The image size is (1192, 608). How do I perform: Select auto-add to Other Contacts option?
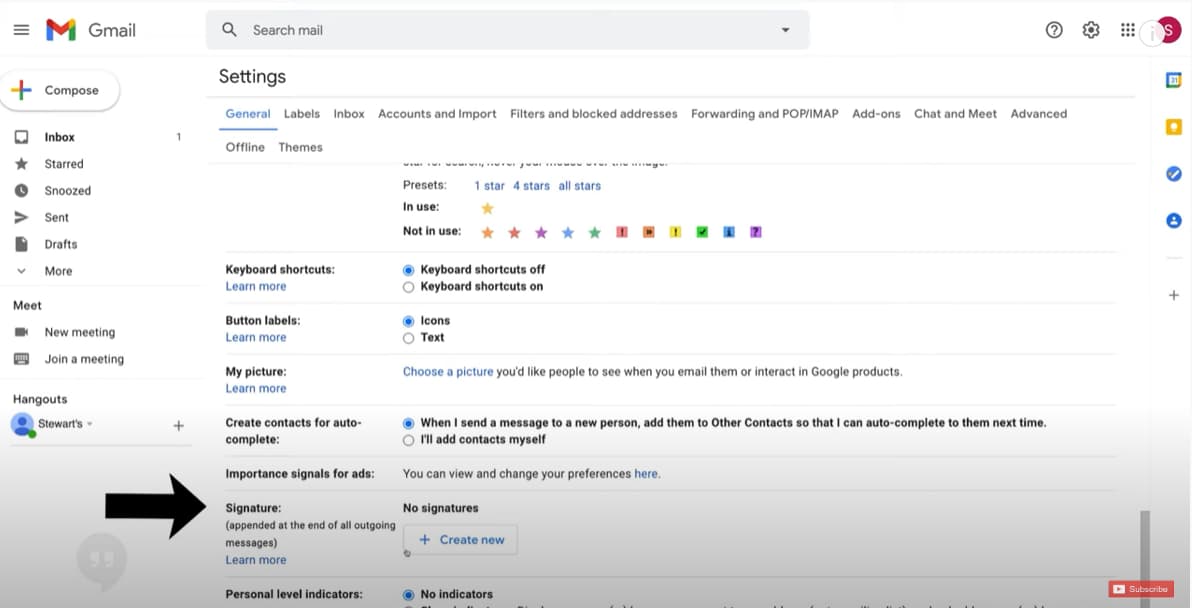(408, 423)
